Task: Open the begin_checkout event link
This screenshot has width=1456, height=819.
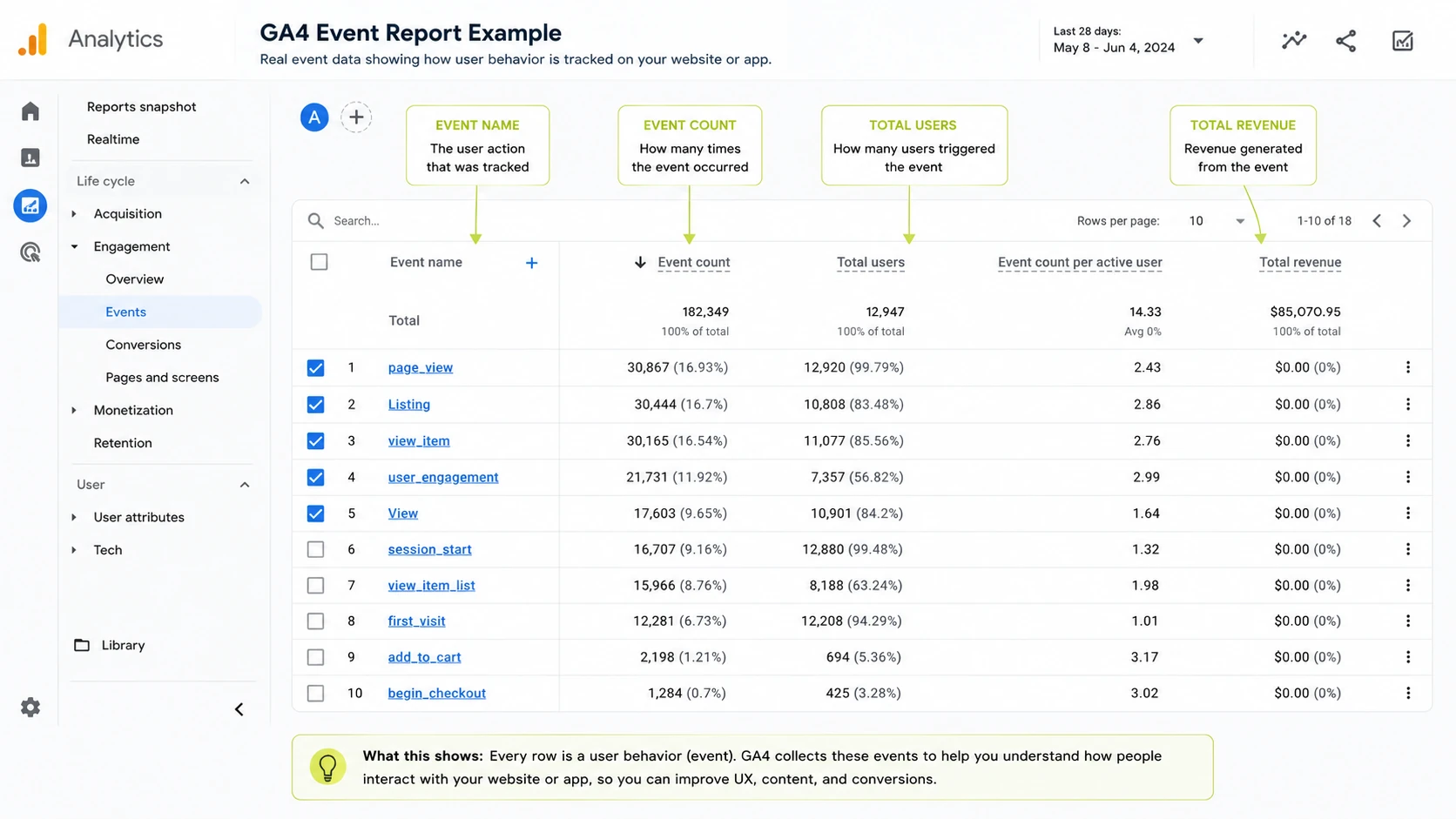Action: (x=437, y=693)
